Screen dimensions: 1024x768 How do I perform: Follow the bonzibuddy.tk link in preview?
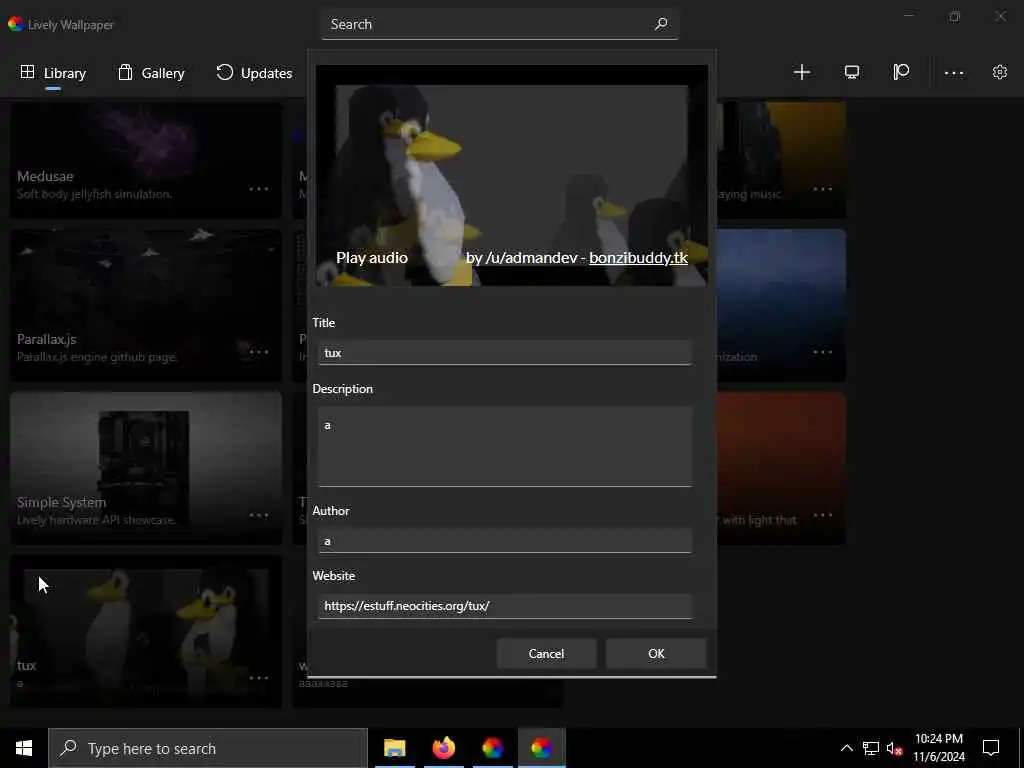[x=638, y=258]
